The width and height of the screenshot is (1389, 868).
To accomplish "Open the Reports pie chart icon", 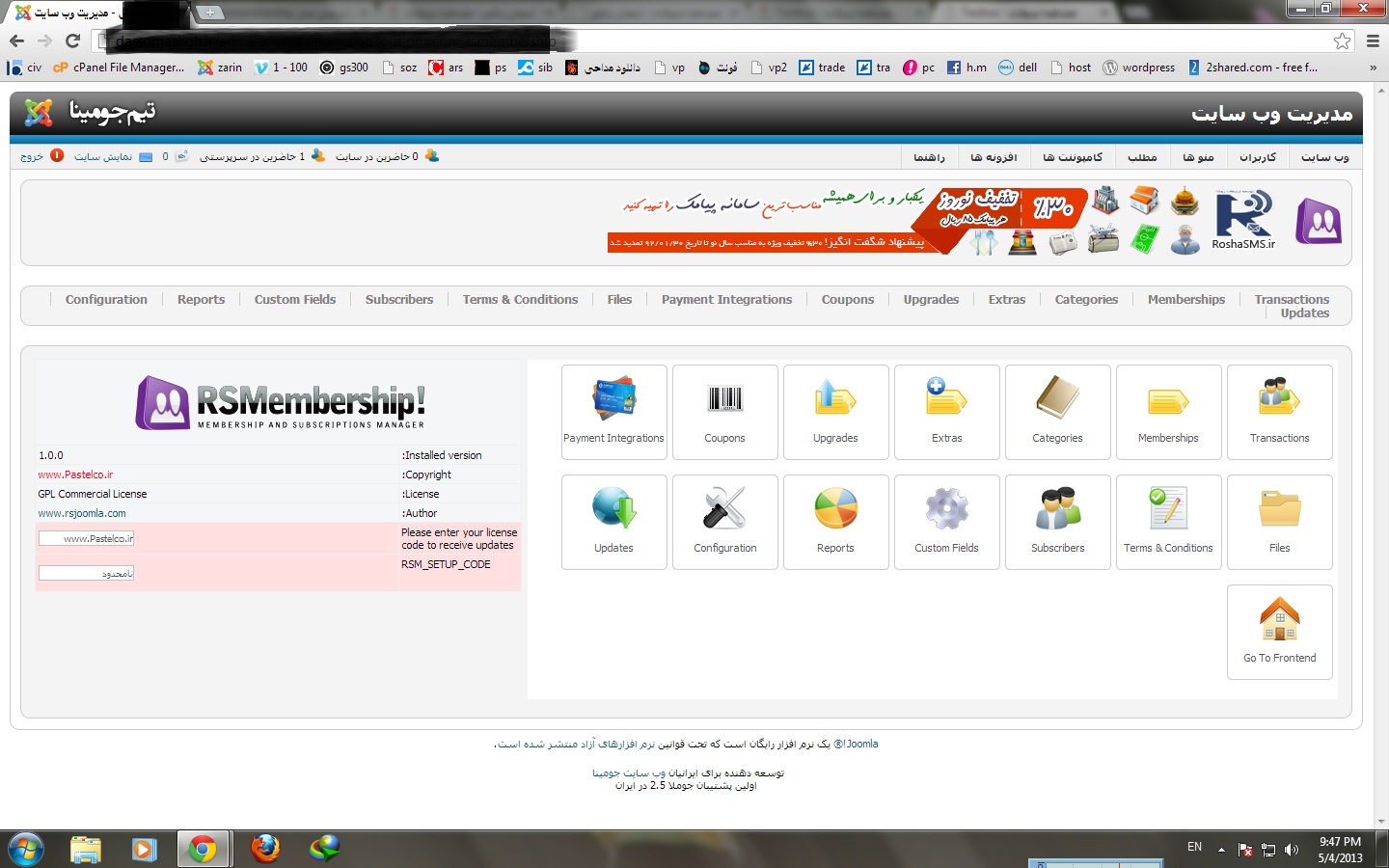I will point(835,521).
